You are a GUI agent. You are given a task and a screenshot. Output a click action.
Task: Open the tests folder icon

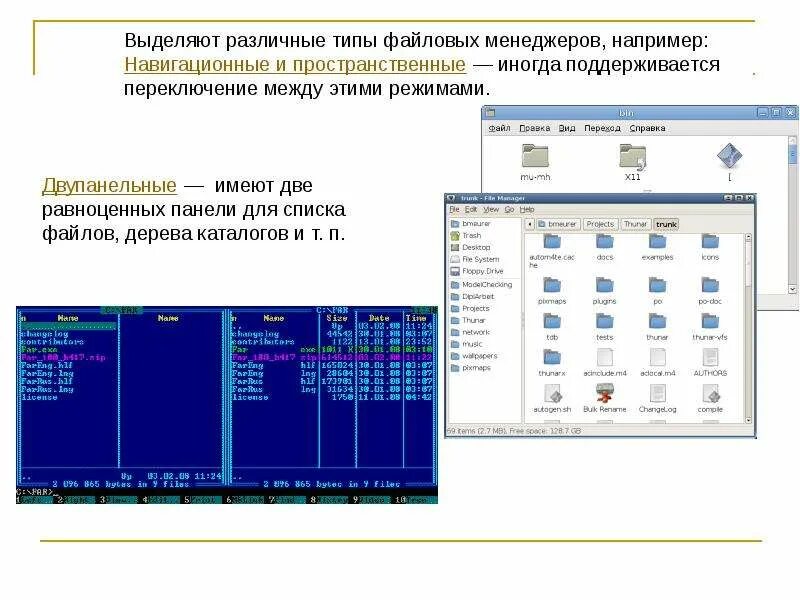(x=605, y=322)
